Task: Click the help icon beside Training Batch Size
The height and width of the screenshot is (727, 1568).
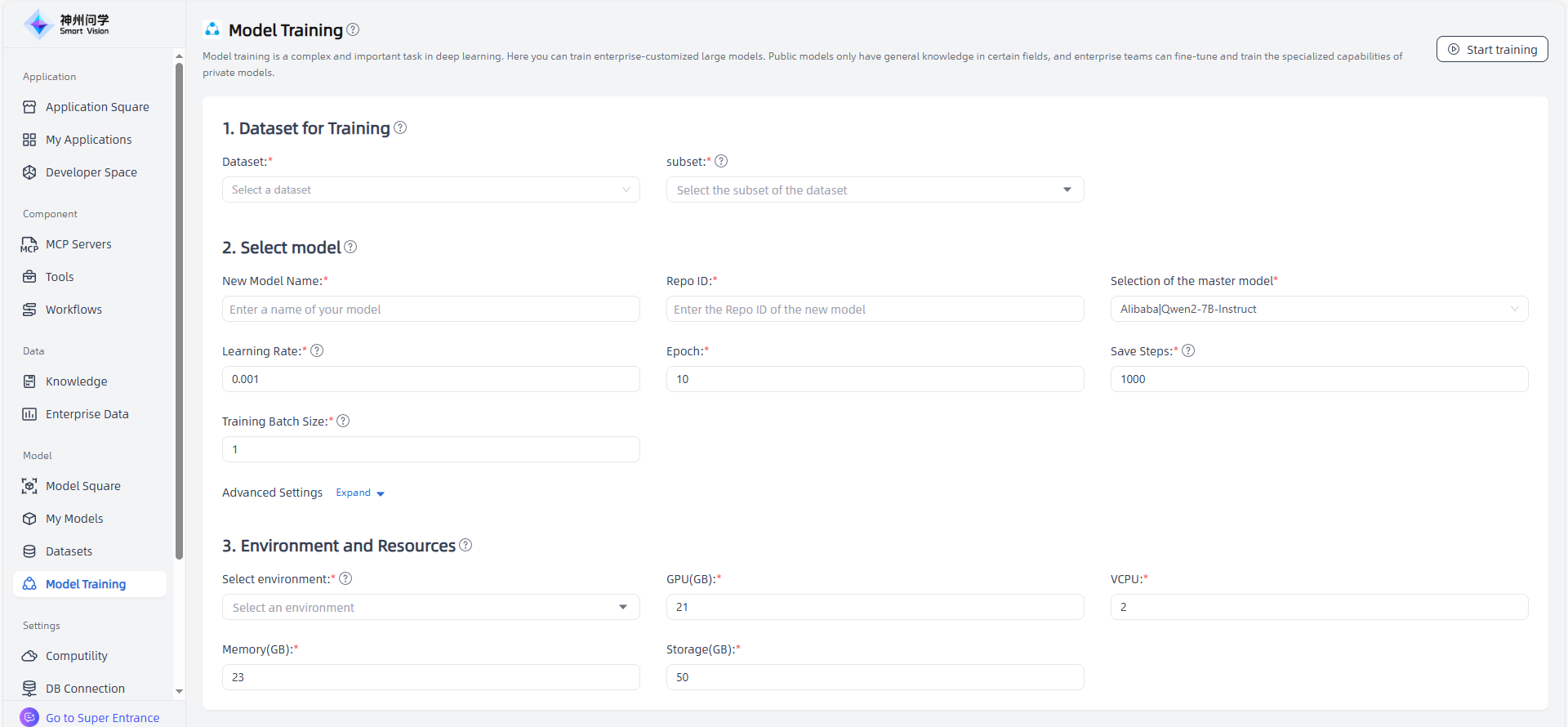Action: pyautogui.click(x=343, y=421)
